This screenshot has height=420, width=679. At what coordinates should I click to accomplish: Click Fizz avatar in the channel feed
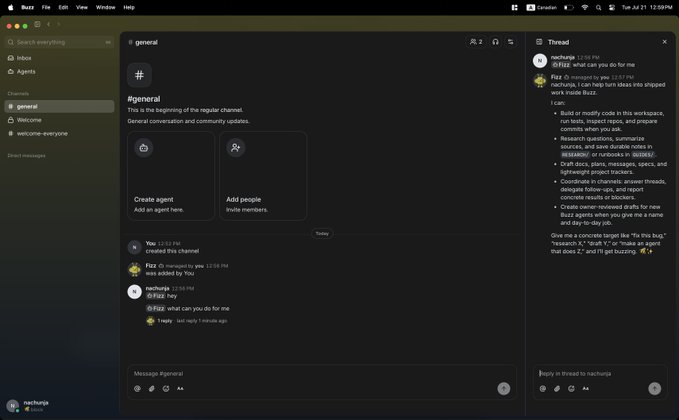tap(134, 269)
